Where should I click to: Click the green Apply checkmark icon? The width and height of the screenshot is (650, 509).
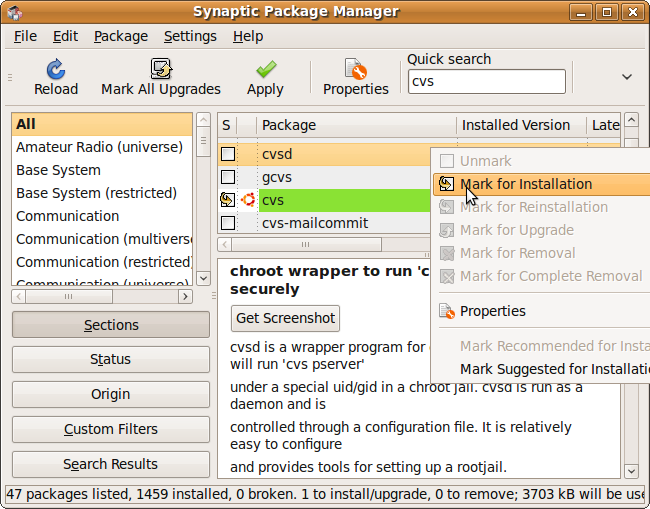(x=266, y=69)
